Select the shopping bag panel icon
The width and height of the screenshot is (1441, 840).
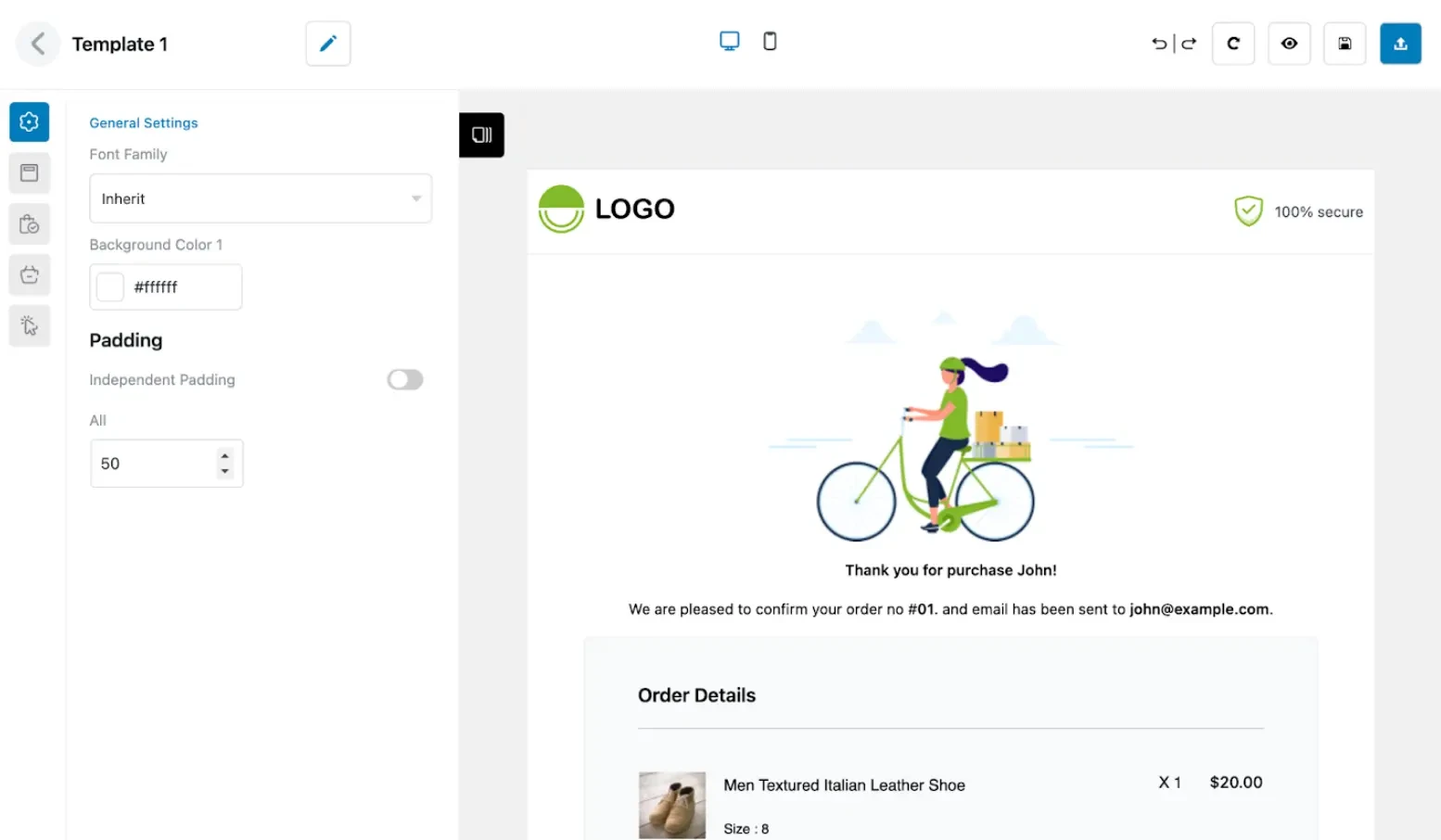coord(29,223)
